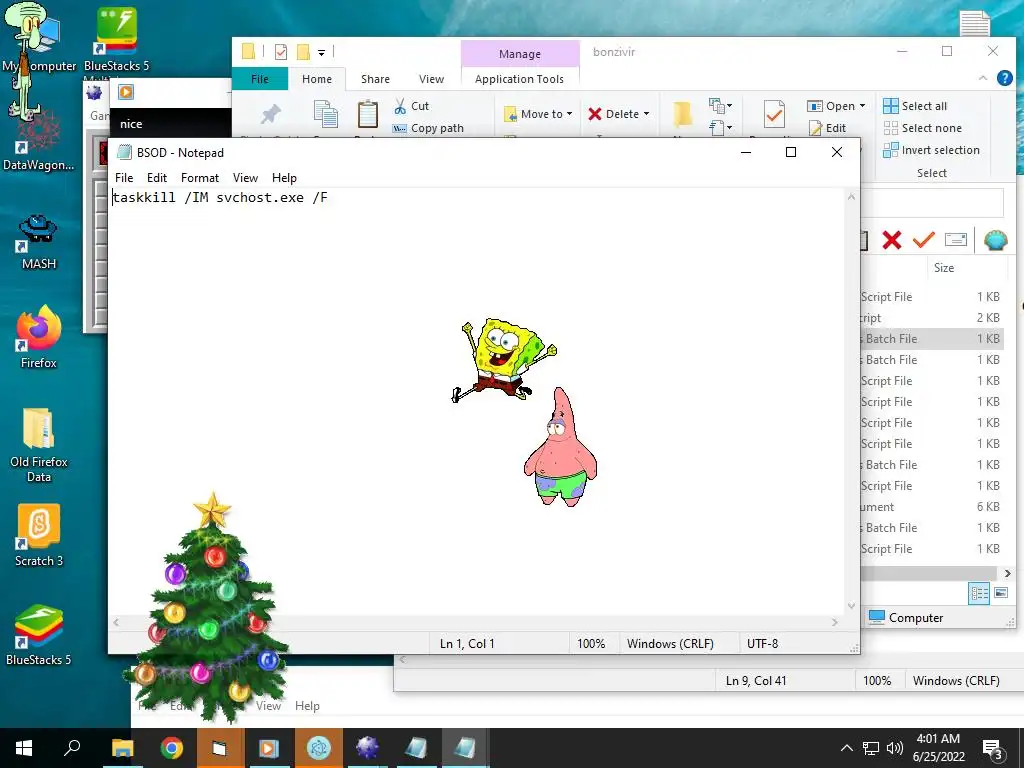This screenshot has width=1024, height=768.
Task: Open Format menu in BSOD Notepad
Action: [200, 178]
